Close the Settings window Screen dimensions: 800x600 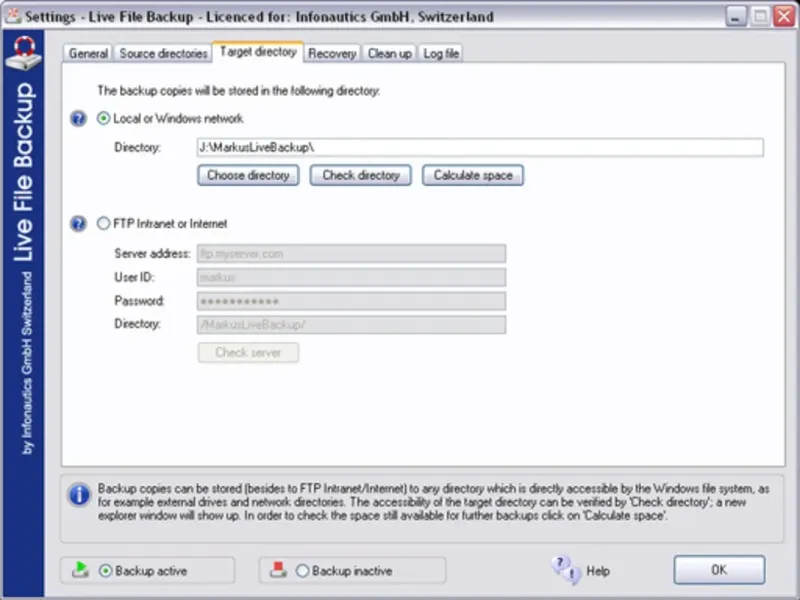pos(784,16)
